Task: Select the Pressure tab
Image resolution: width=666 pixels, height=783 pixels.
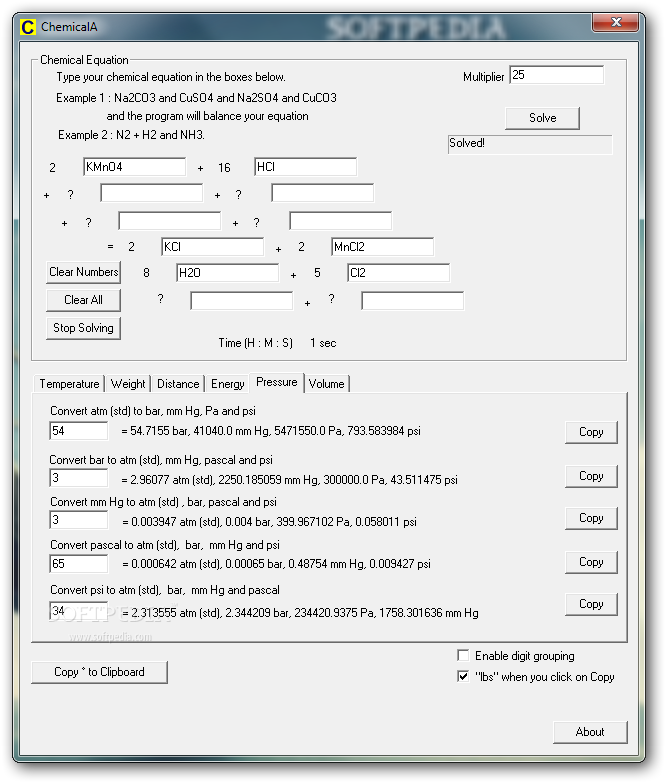Action: click(277, 382)
